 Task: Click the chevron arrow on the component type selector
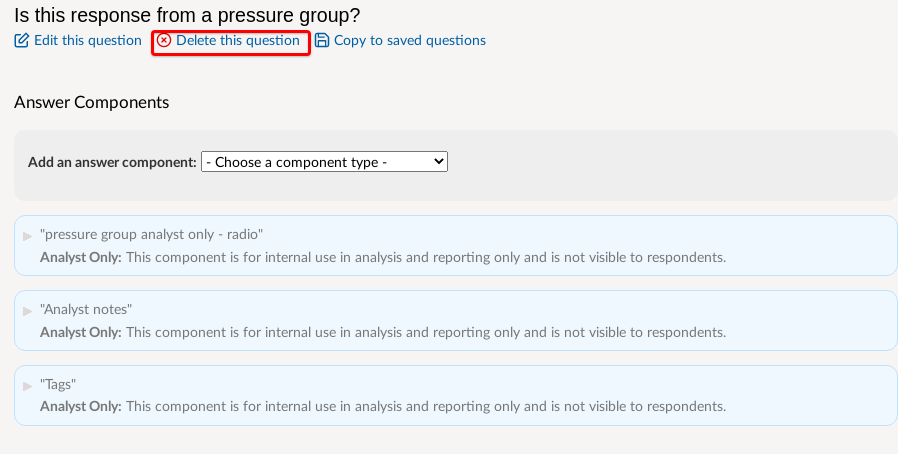439,161
